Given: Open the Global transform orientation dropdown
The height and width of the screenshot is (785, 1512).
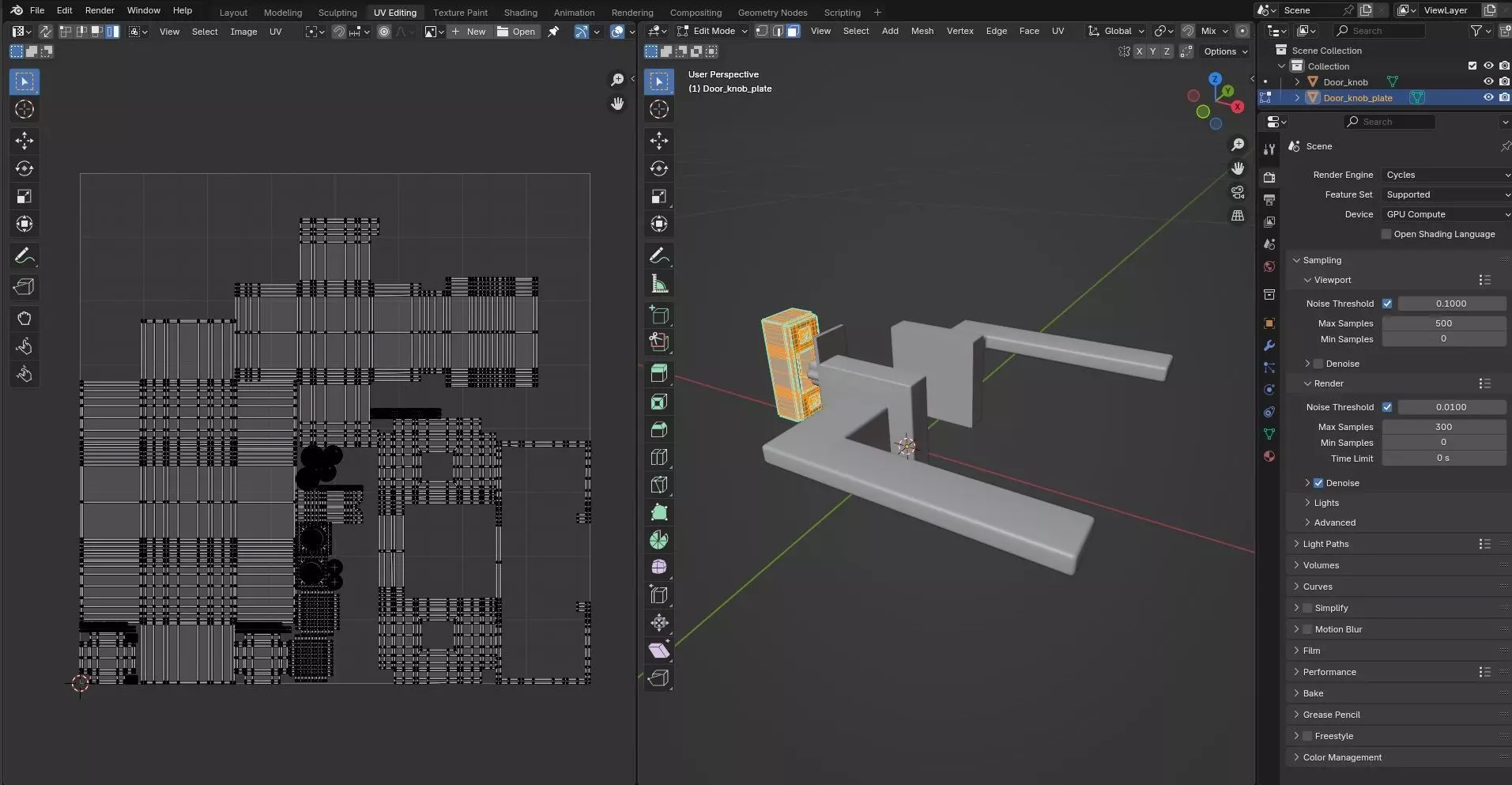Looking at the screenshot, I should 1116,31.
